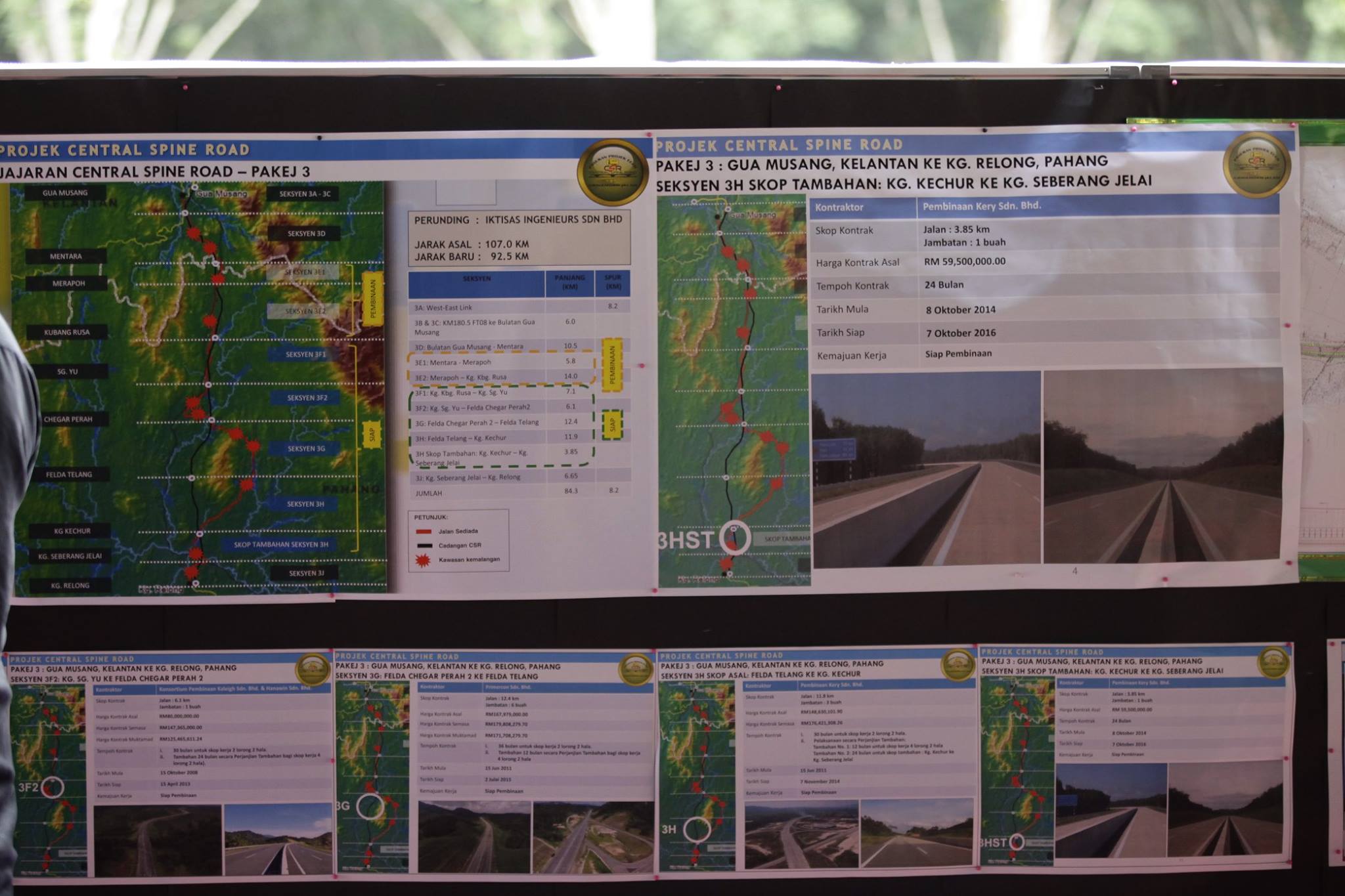Click gold emblem on large Seksyen 3H poster
This screenshot has height=896, width=1345.
[1256, 164]
